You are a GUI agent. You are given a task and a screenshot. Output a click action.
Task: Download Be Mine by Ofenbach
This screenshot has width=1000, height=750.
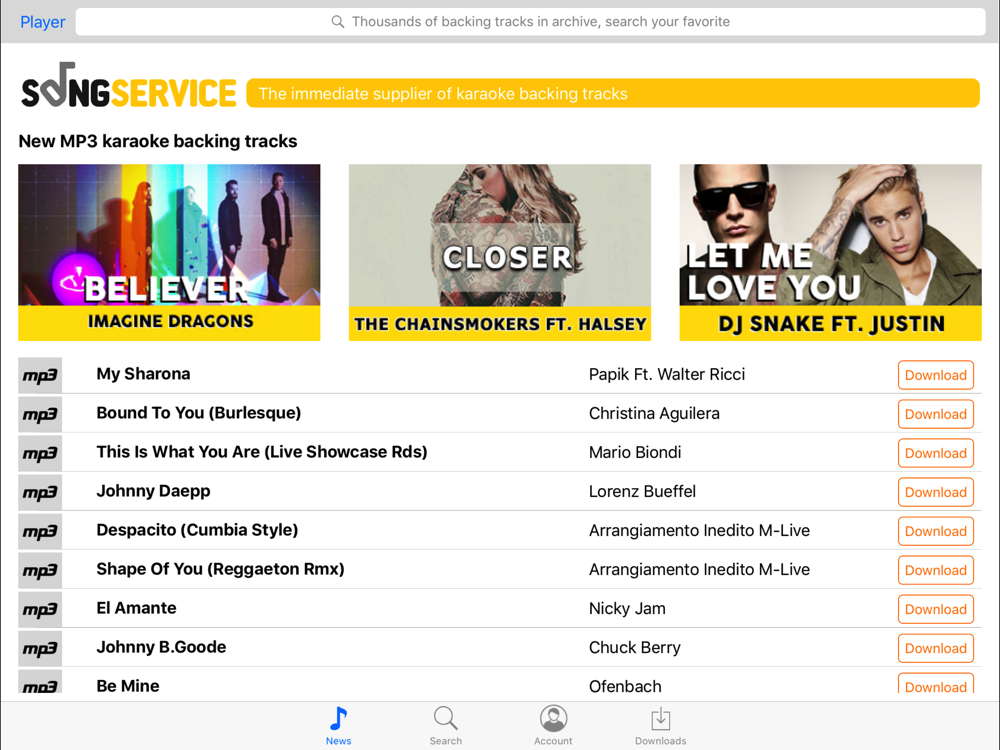936,684
